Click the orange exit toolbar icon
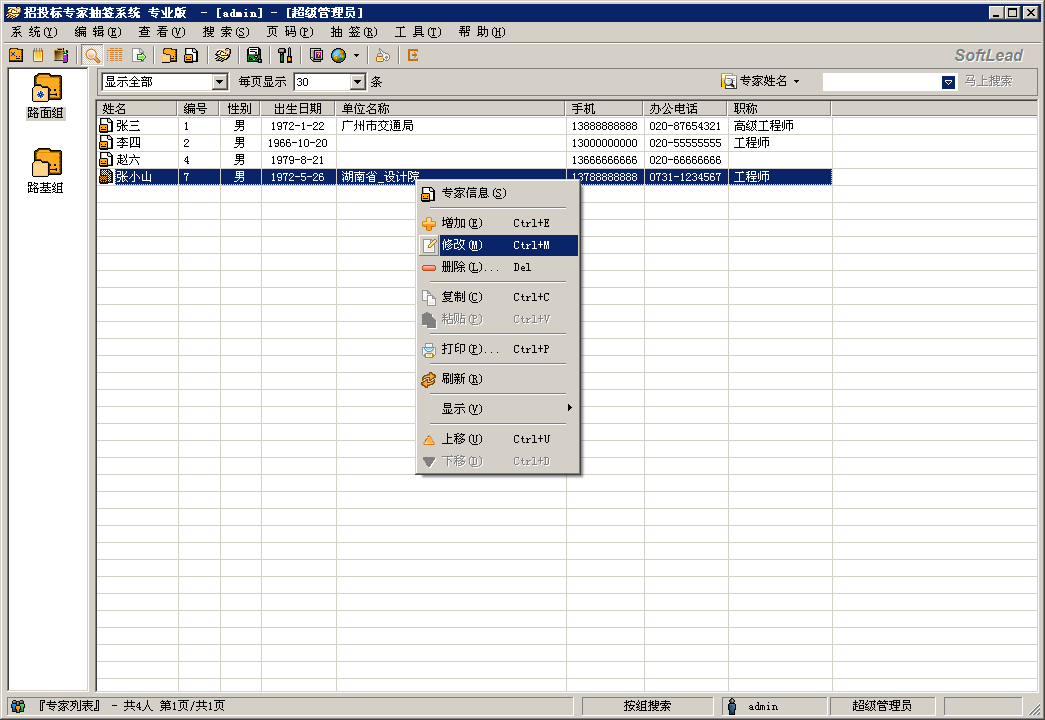Viewport: 1045px width, 720px height. coord(413,55)
